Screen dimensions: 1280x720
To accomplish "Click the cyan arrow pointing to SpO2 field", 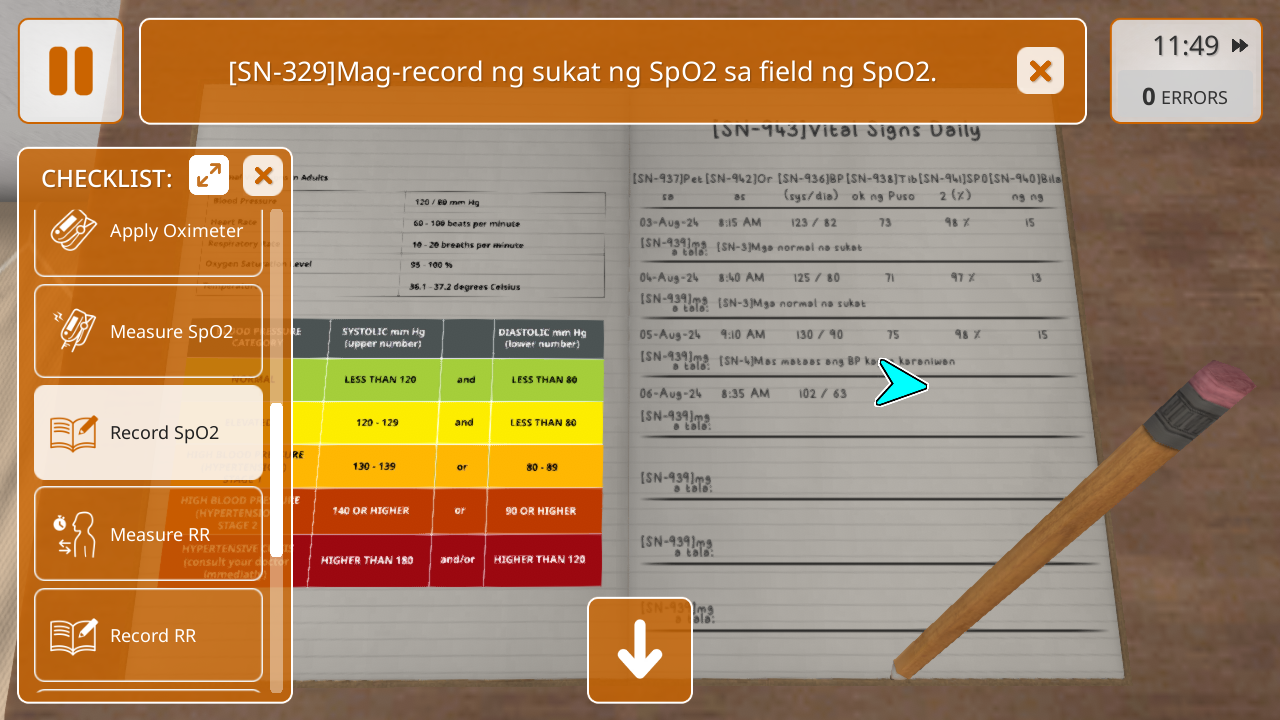I will [900, 384].
